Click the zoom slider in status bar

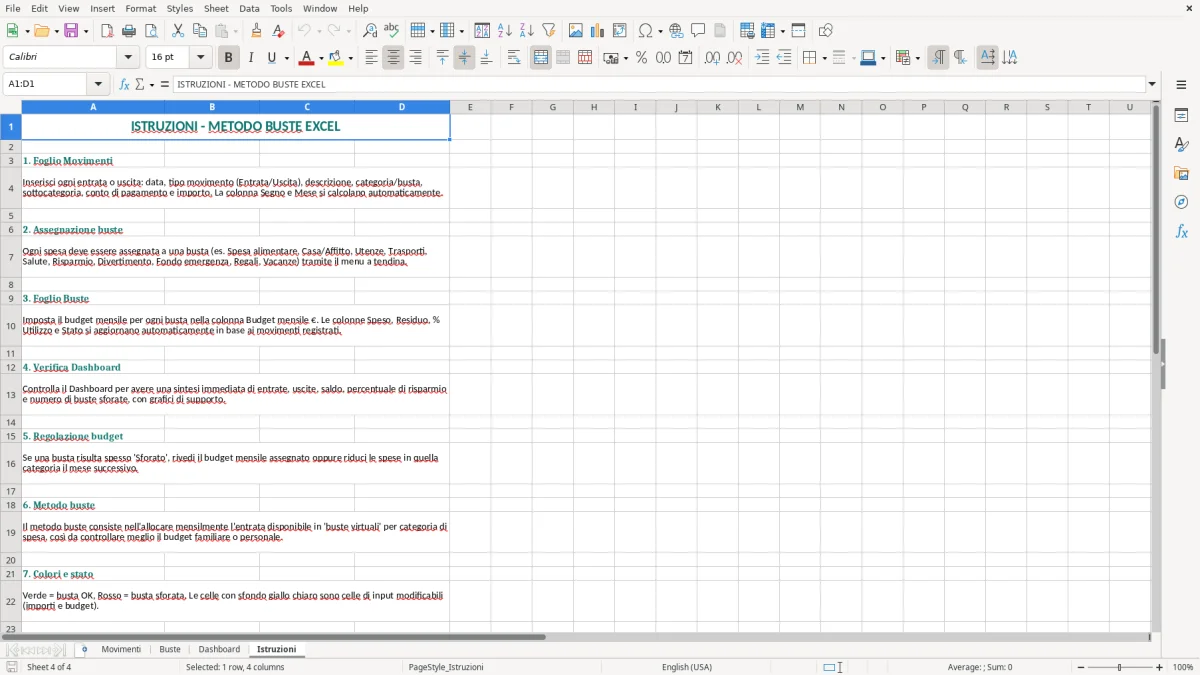coord(1119,667)
